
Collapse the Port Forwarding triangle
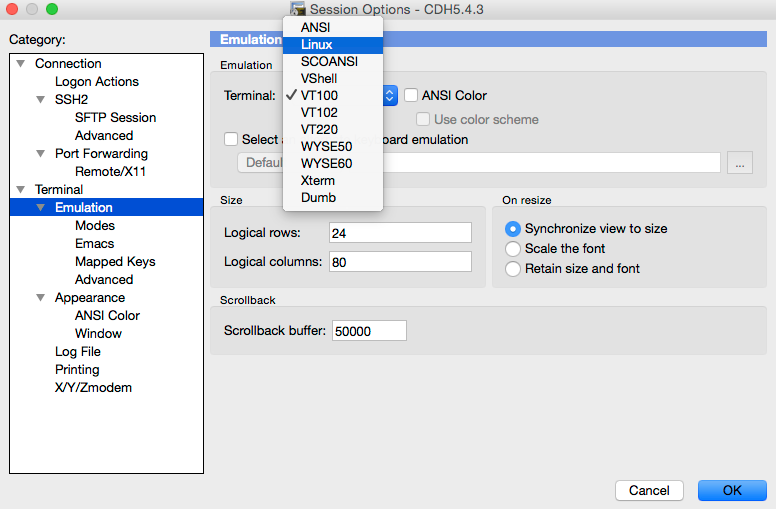(41, 153)
